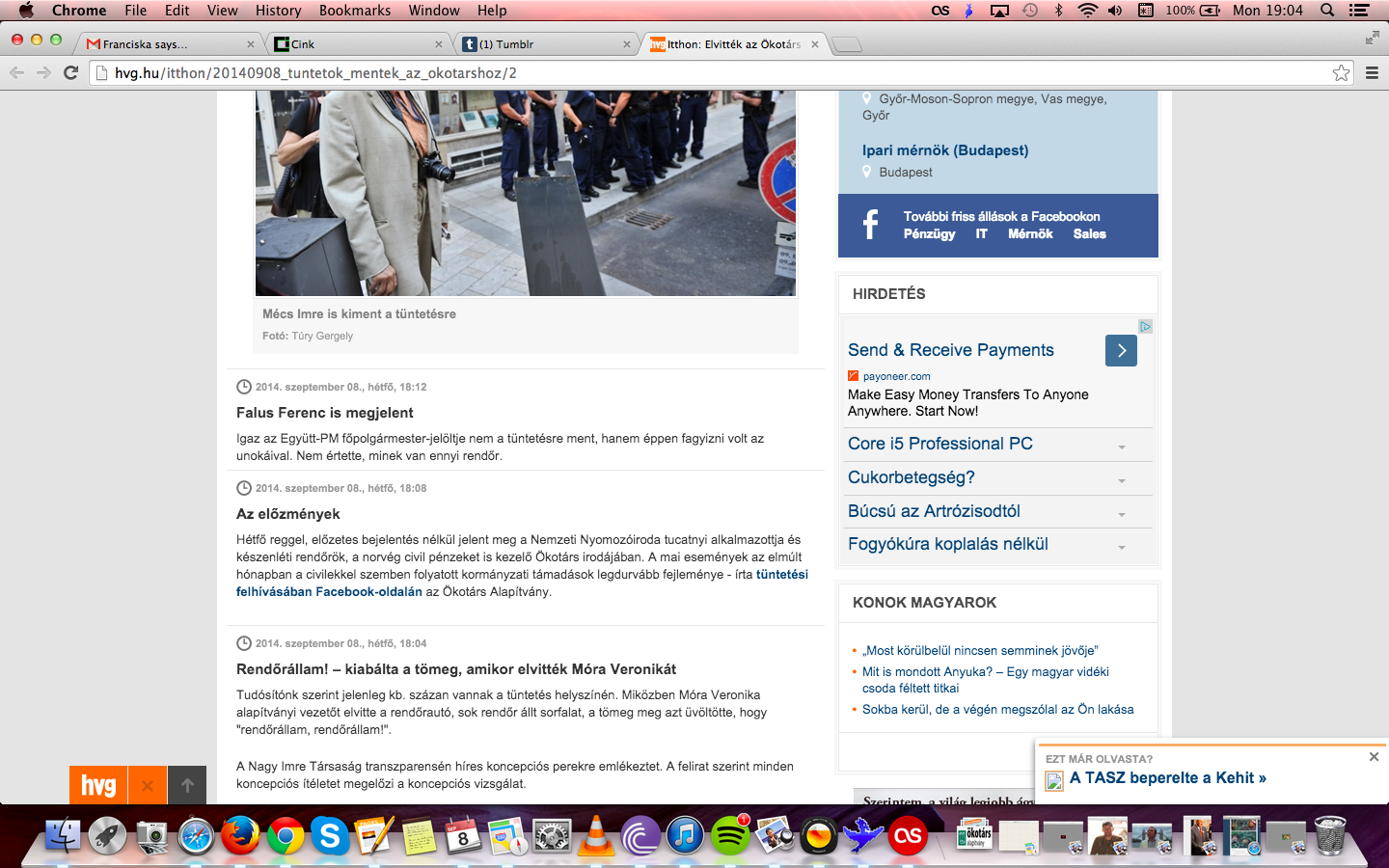Click the Facebook logo in jobs banner
Viewport: 1389px width, 868px height.
coord(870,225)
